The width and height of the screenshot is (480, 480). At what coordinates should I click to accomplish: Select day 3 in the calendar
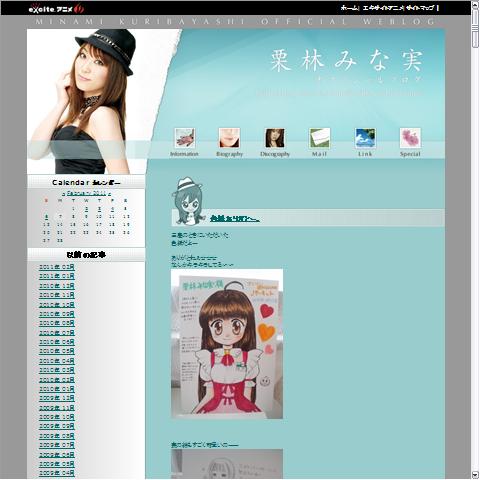point(99,209)
